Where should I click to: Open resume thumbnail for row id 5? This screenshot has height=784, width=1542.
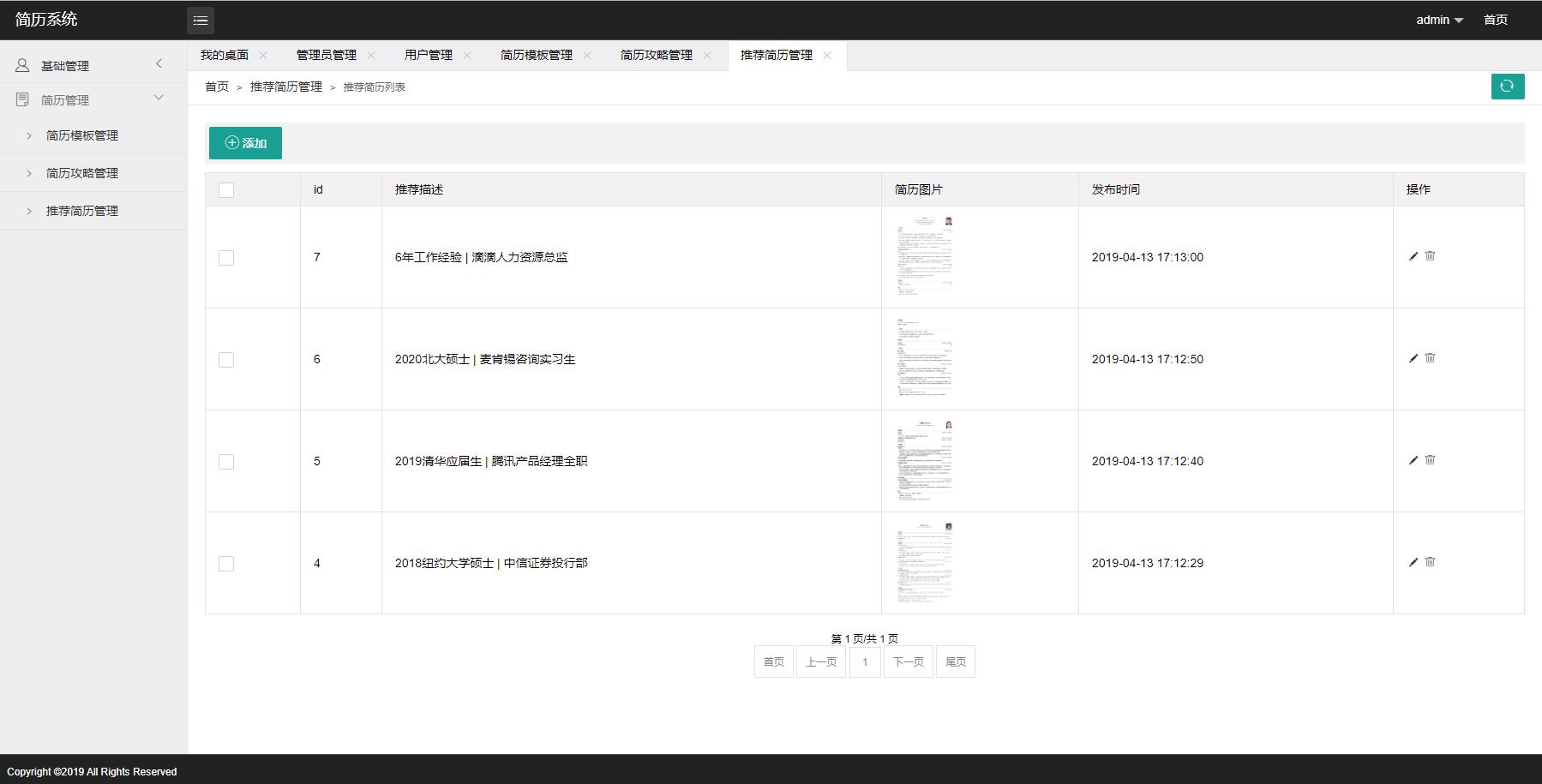click(925, 461)
